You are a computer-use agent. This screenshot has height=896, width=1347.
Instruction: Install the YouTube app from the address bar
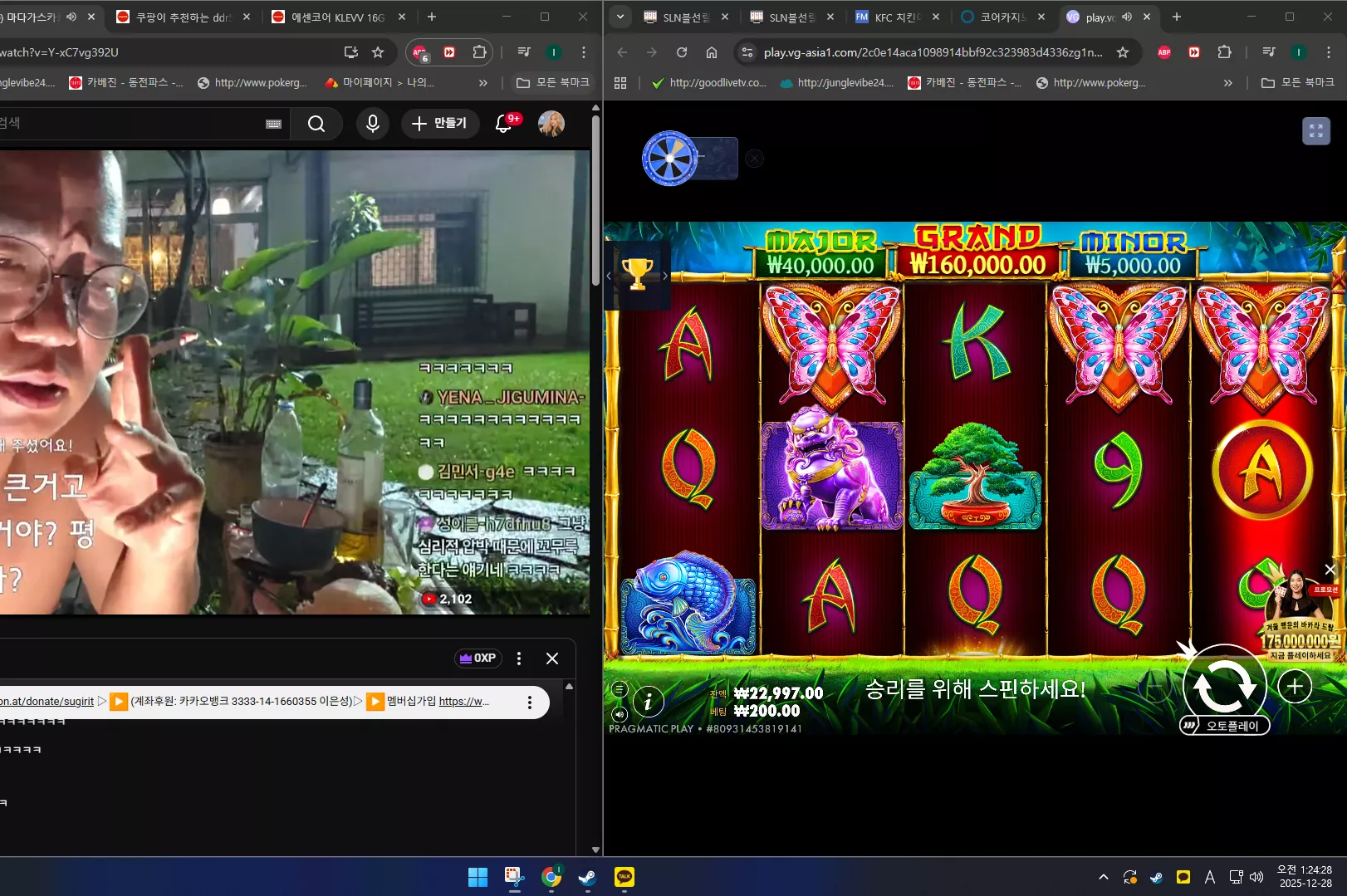tap(351, 52)
